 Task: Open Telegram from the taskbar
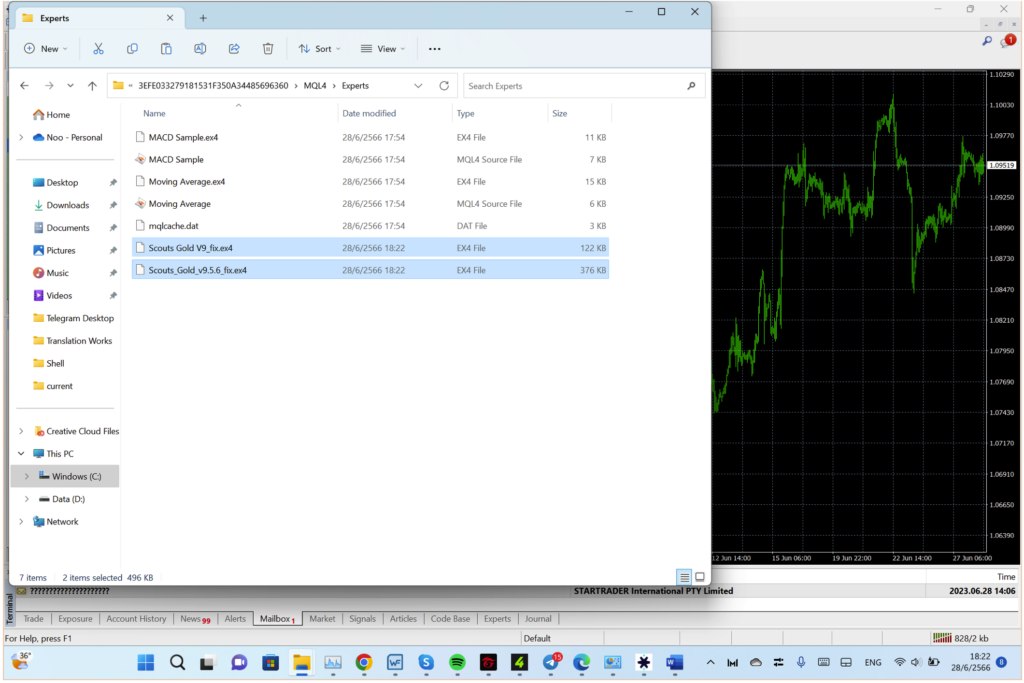[551, 662]
